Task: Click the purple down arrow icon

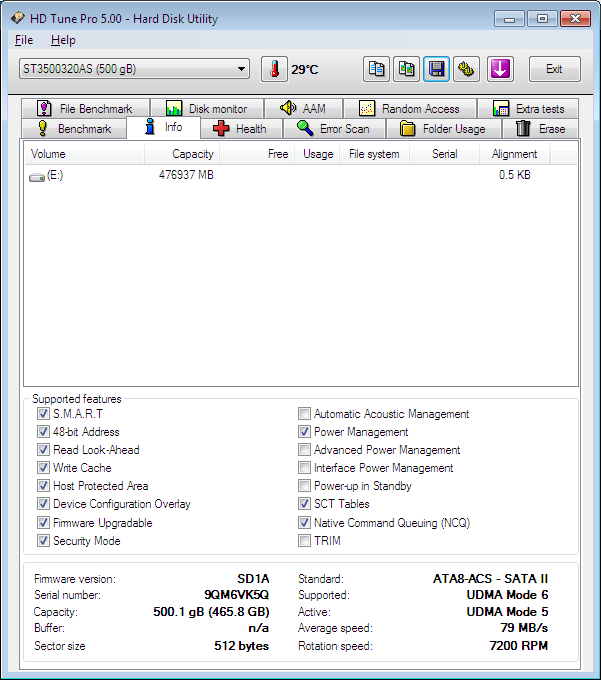Action: (500, 69)
